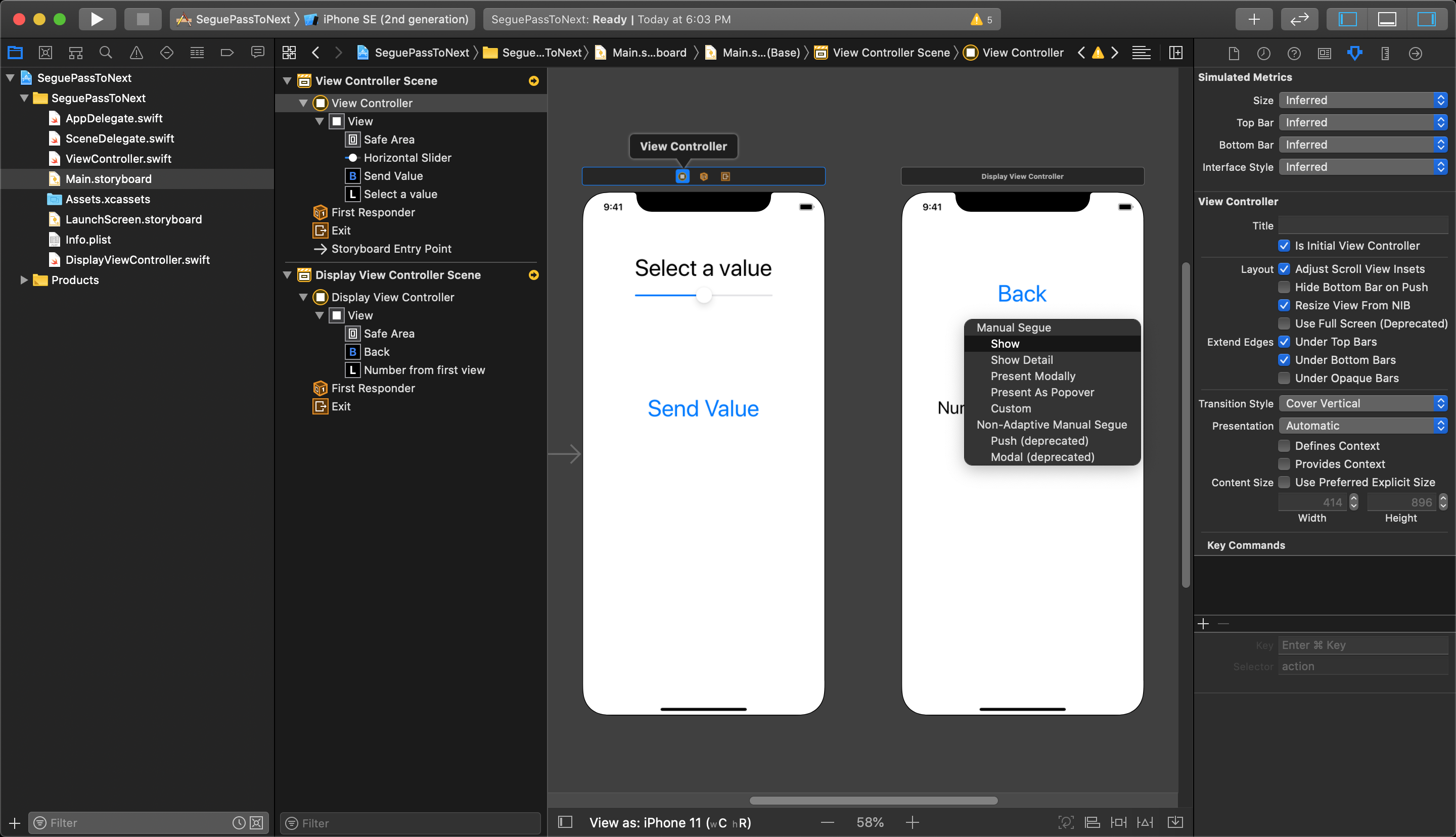Viewport: 1456px width, 837px height.
Task: Toggle the code review arrows button
Action: (x=1299, y=19)
